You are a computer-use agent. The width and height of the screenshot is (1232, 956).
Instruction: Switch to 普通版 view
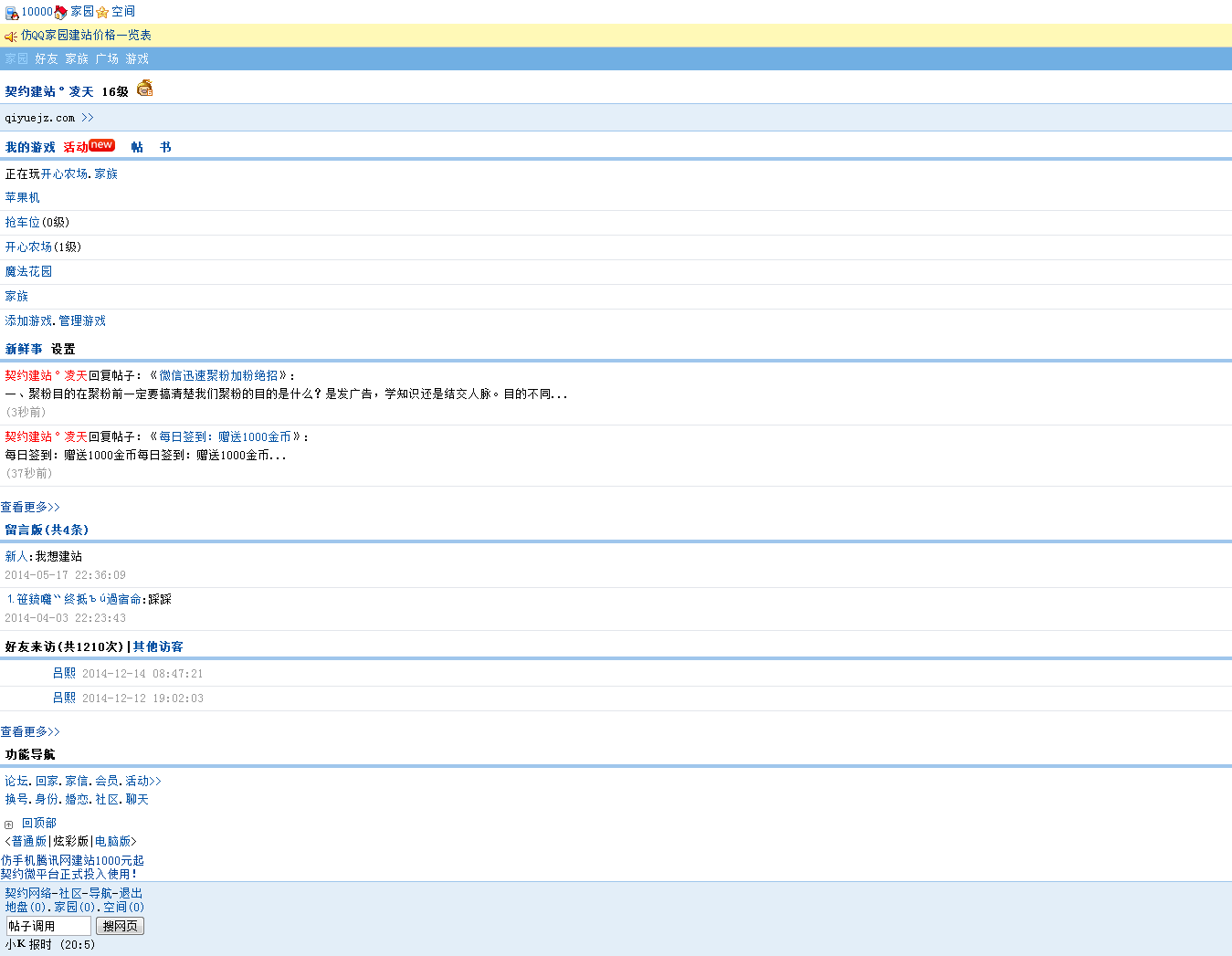(29, 842)
